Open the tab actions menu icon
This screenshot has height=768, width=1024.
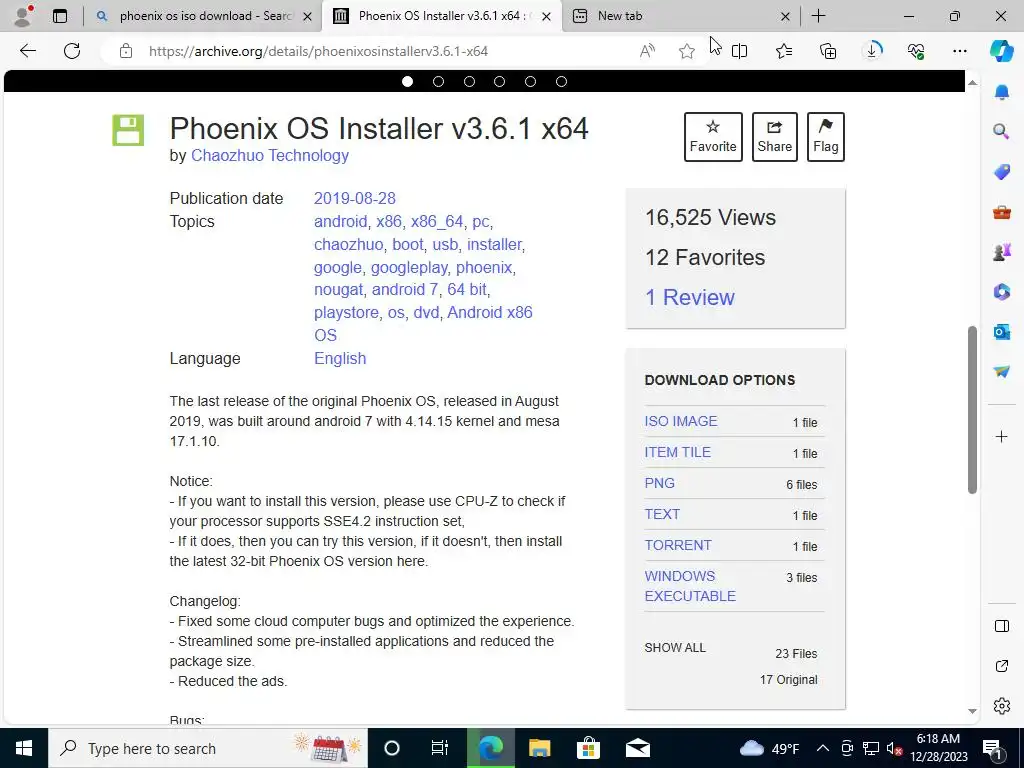[x=60, y=16]
